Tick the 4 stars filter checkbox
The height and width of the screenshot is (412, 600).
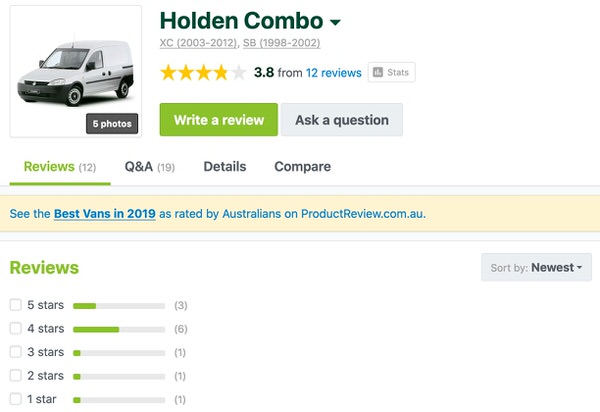click(x=15, y=328)
